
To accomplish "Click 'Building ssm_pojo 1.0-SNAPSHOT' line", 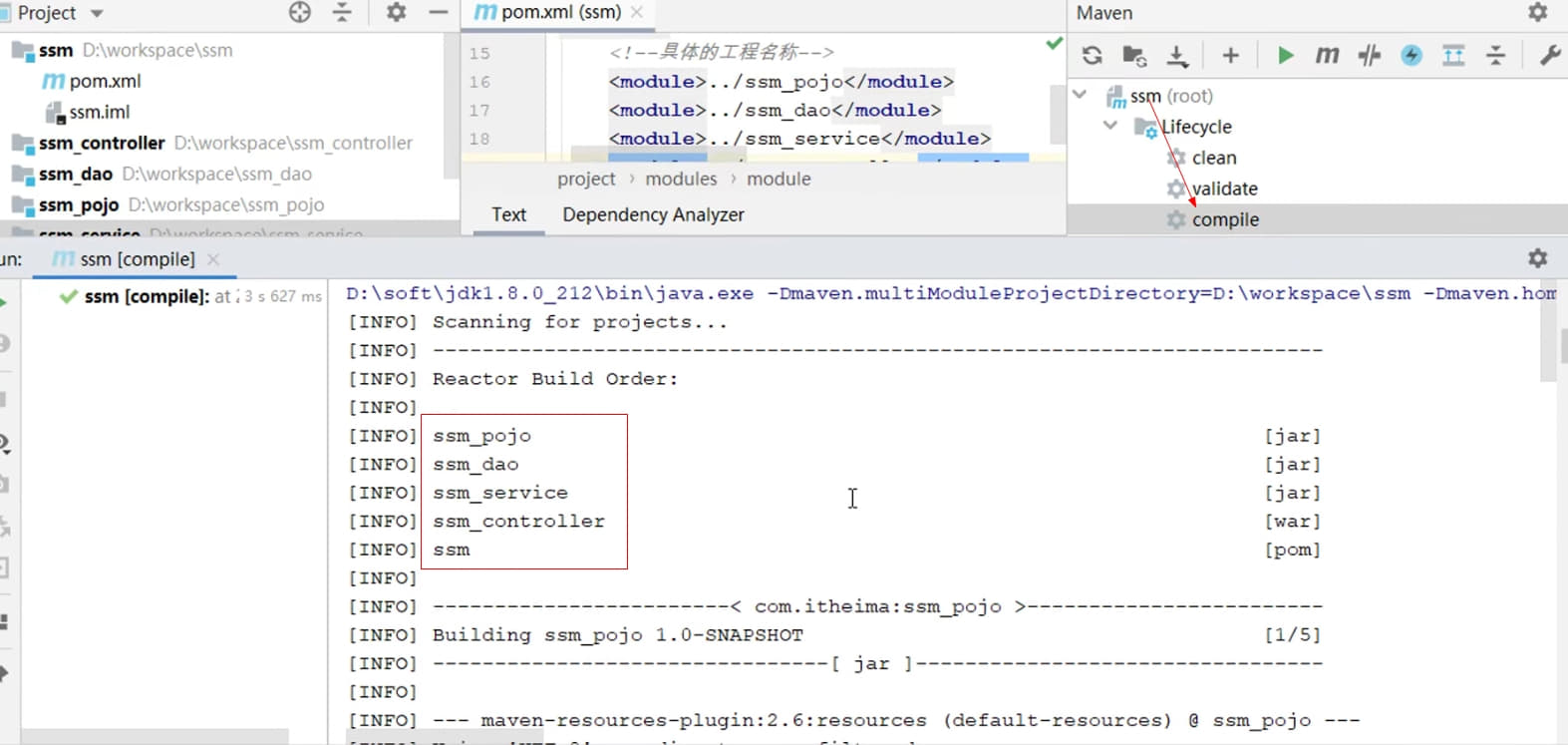I will (617, 635).
